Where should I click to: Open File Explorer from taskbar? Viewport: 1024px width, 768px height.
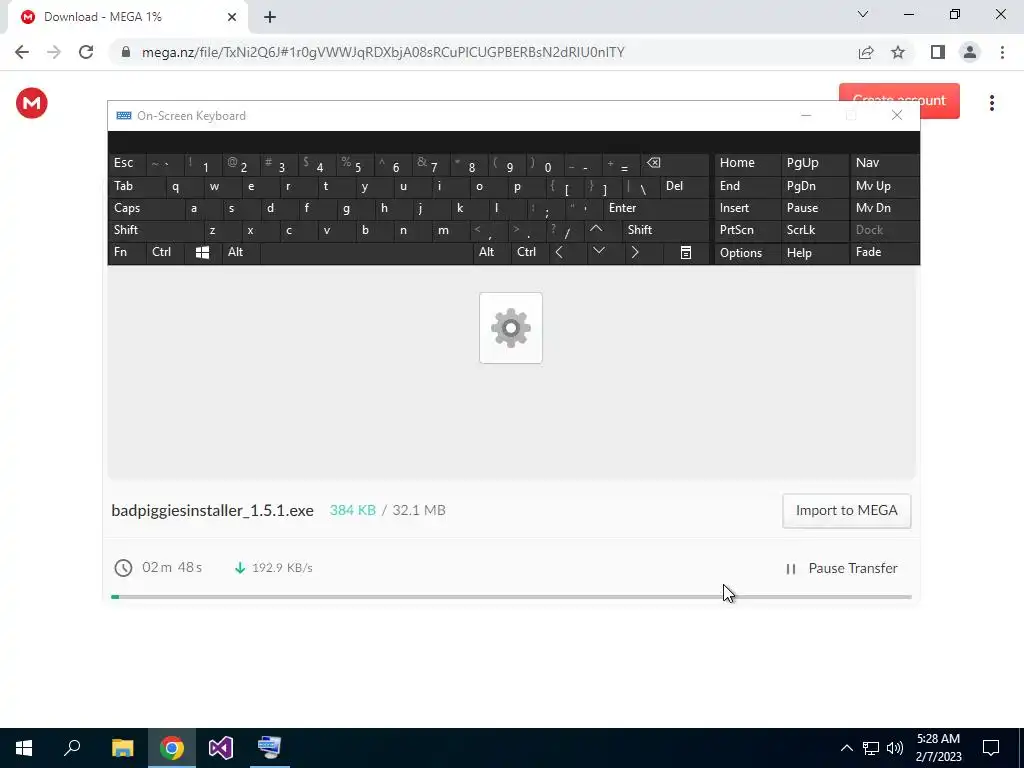click(122, 748)
